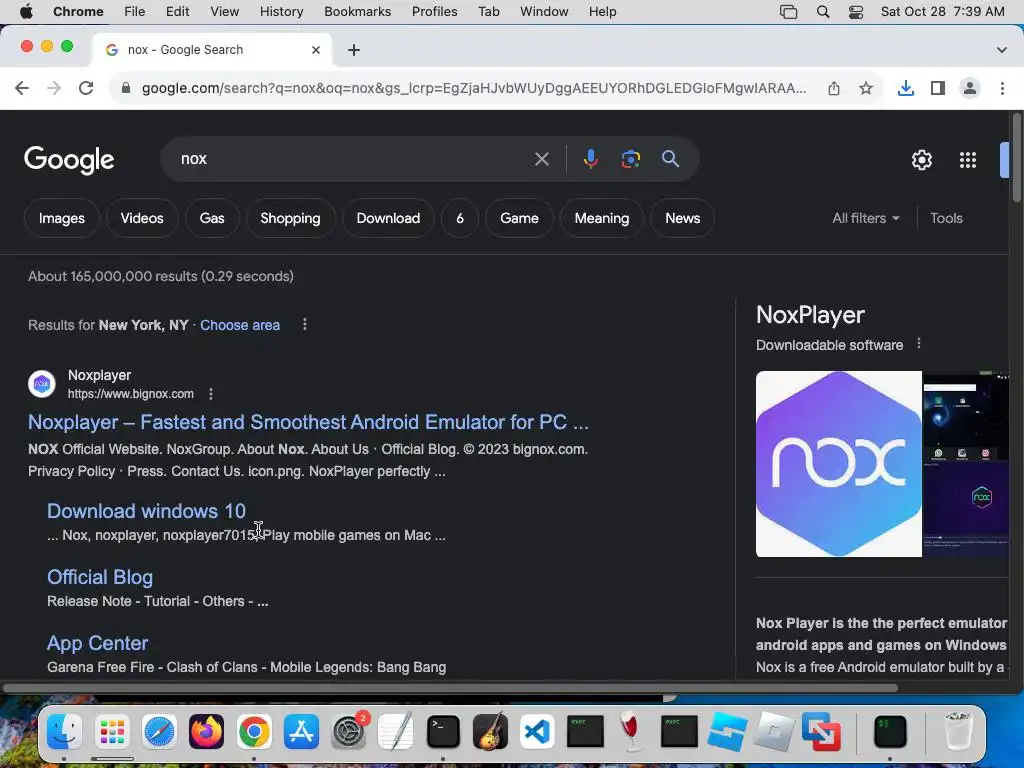This screenshot has width=1024, height=768.
Task: Select the Meaning filter chip
Action: (x=601, y=218)
